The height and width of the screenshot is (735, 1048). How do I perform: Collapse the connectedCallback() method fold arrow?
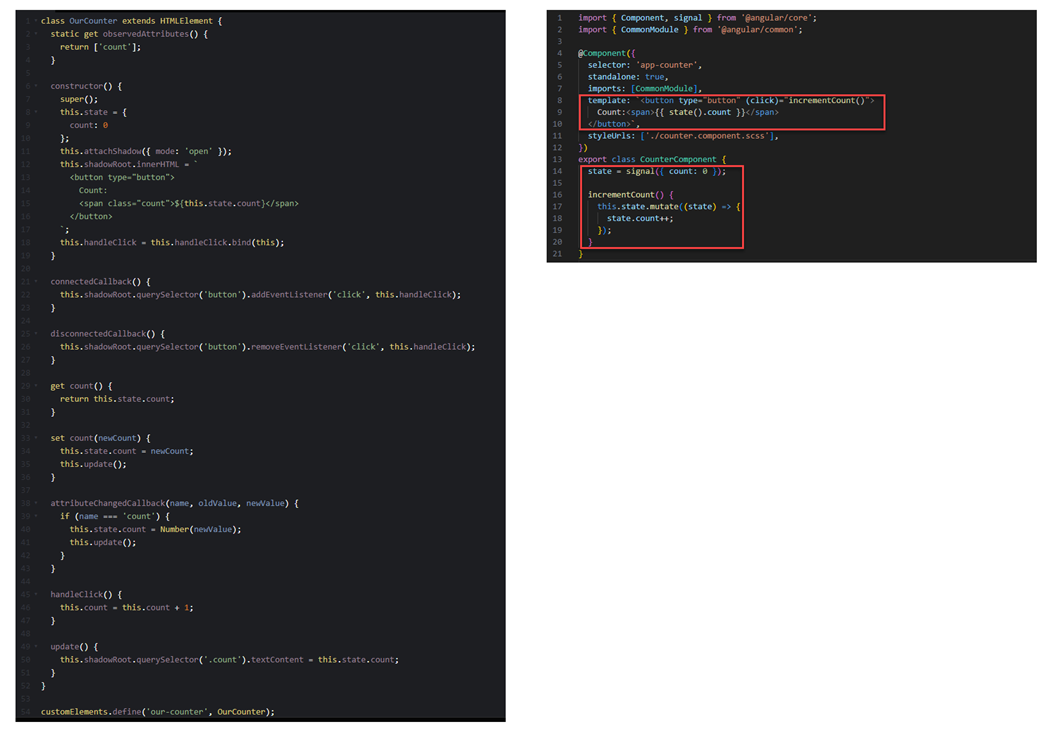(35, 282)
